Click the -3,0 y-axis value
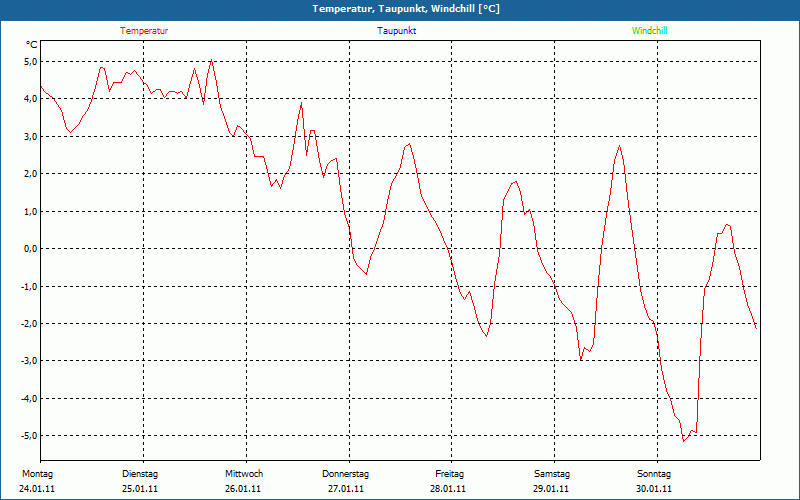Screen dimensions: 800x500 click(29, 361)
